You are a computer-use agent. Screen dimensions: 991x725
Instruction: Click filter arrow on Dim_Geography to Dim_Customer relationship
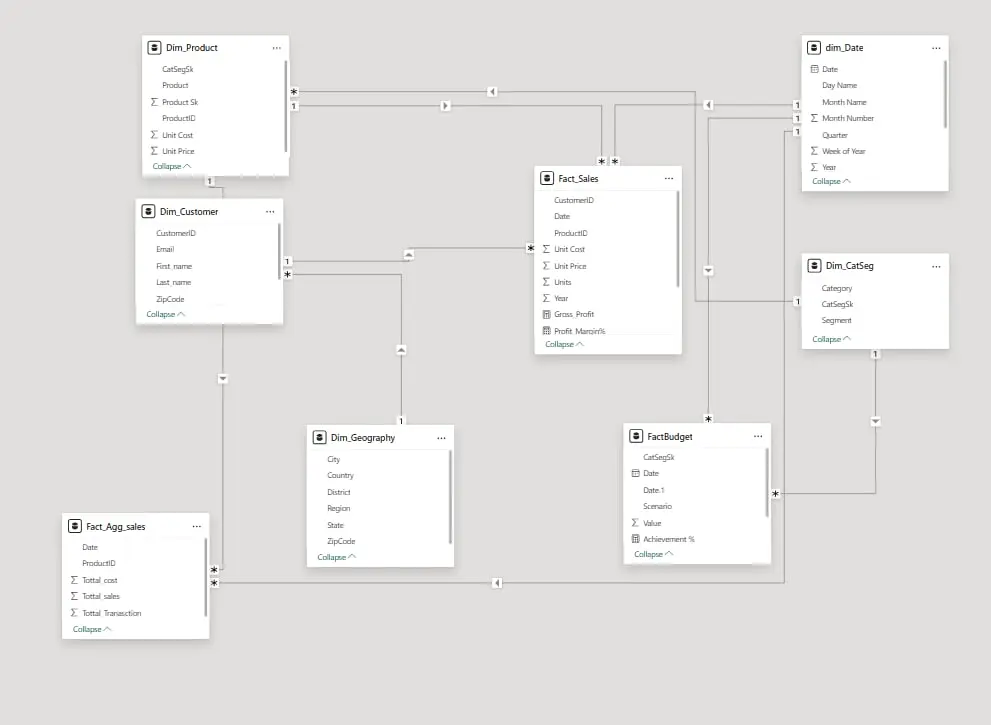(x=401, y=350)
